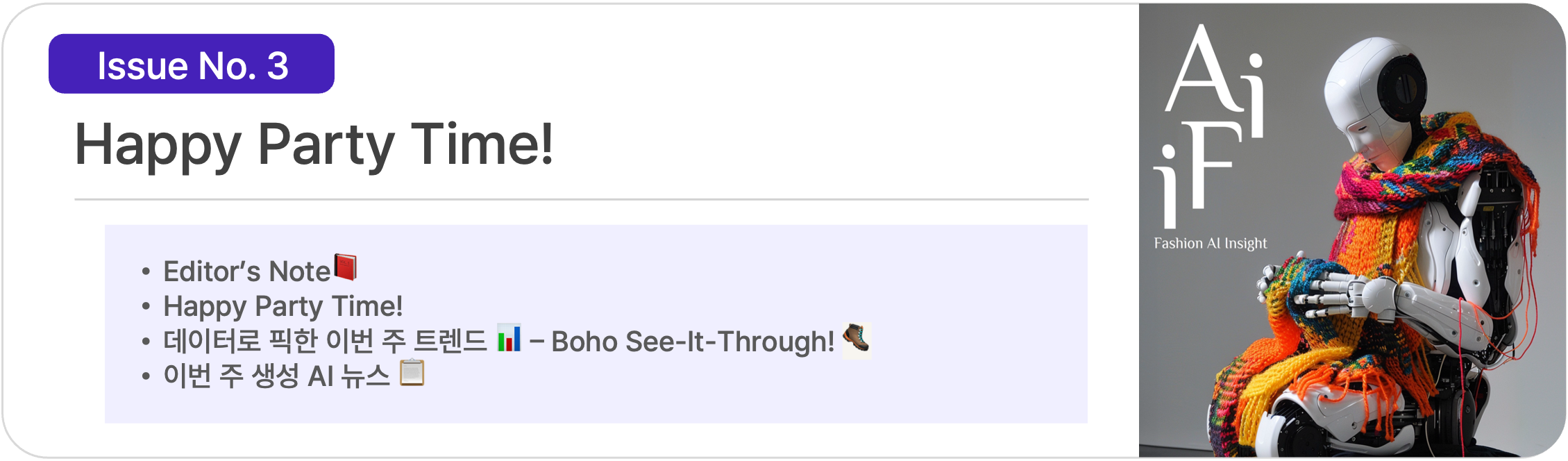
Task: Click the horizontal divider under the heading
Action: [581, 199]
